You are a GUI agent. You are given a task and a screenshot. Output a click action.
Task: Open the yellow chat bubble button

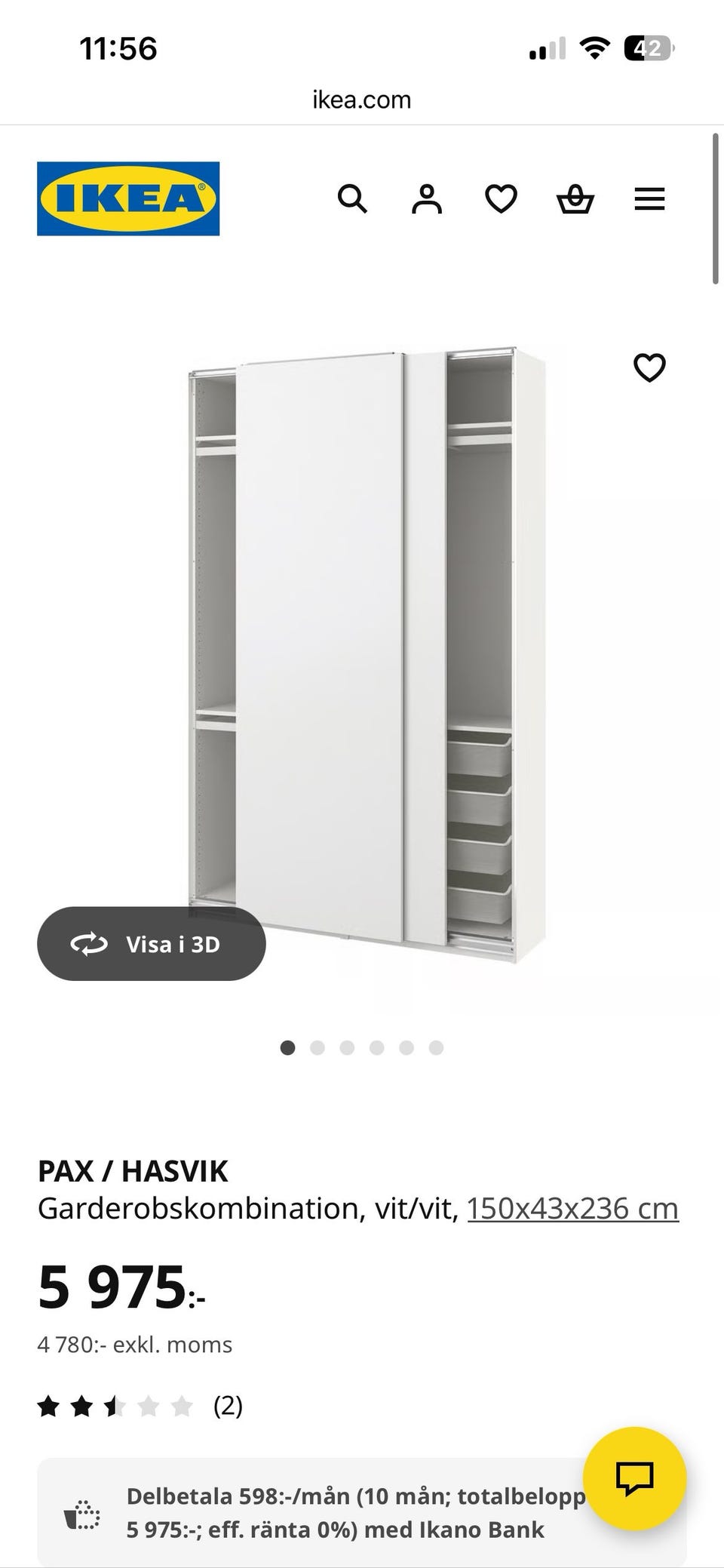click(x=635, y=1478)
